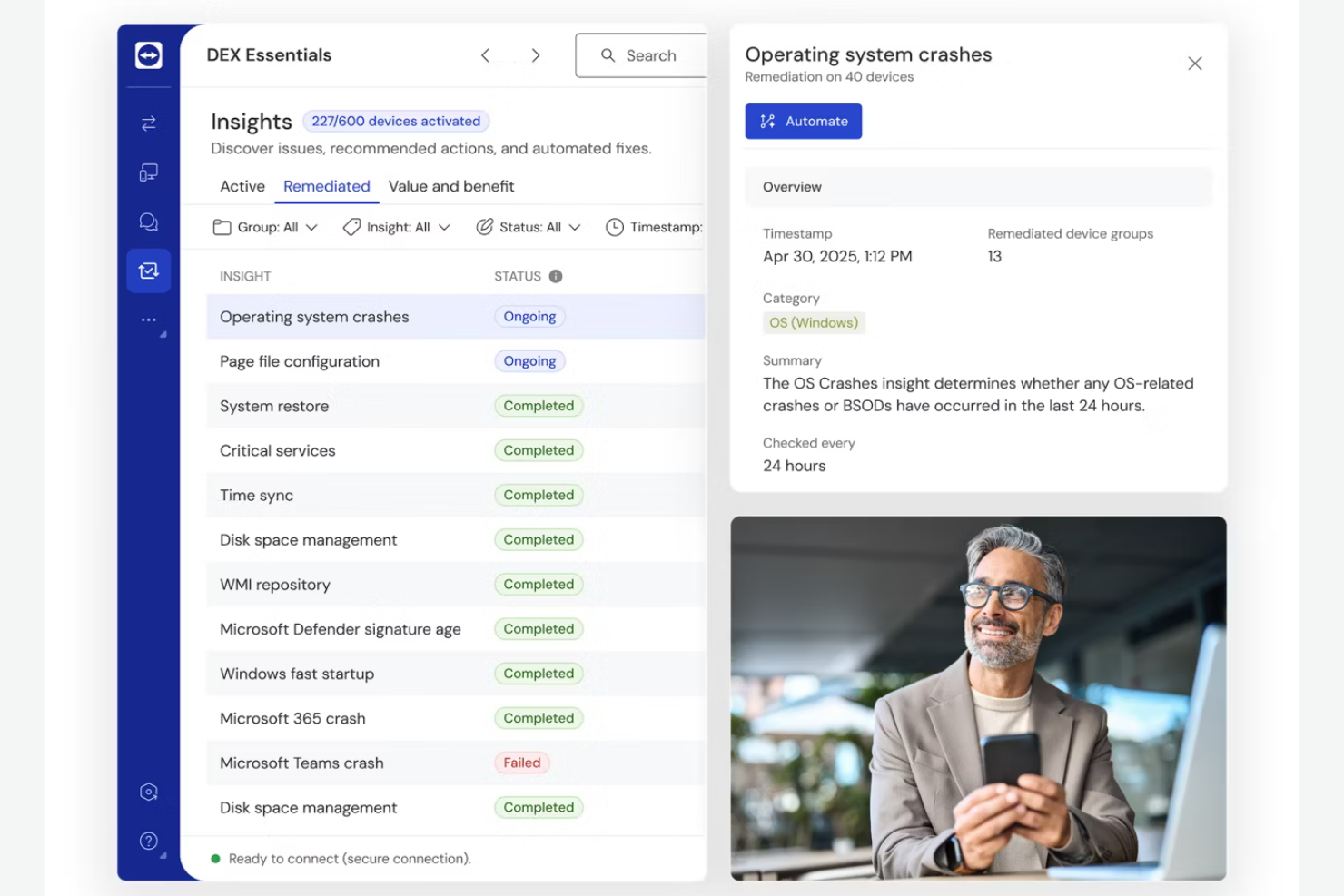Open the chat icon in the sidebar

(148, 222)
